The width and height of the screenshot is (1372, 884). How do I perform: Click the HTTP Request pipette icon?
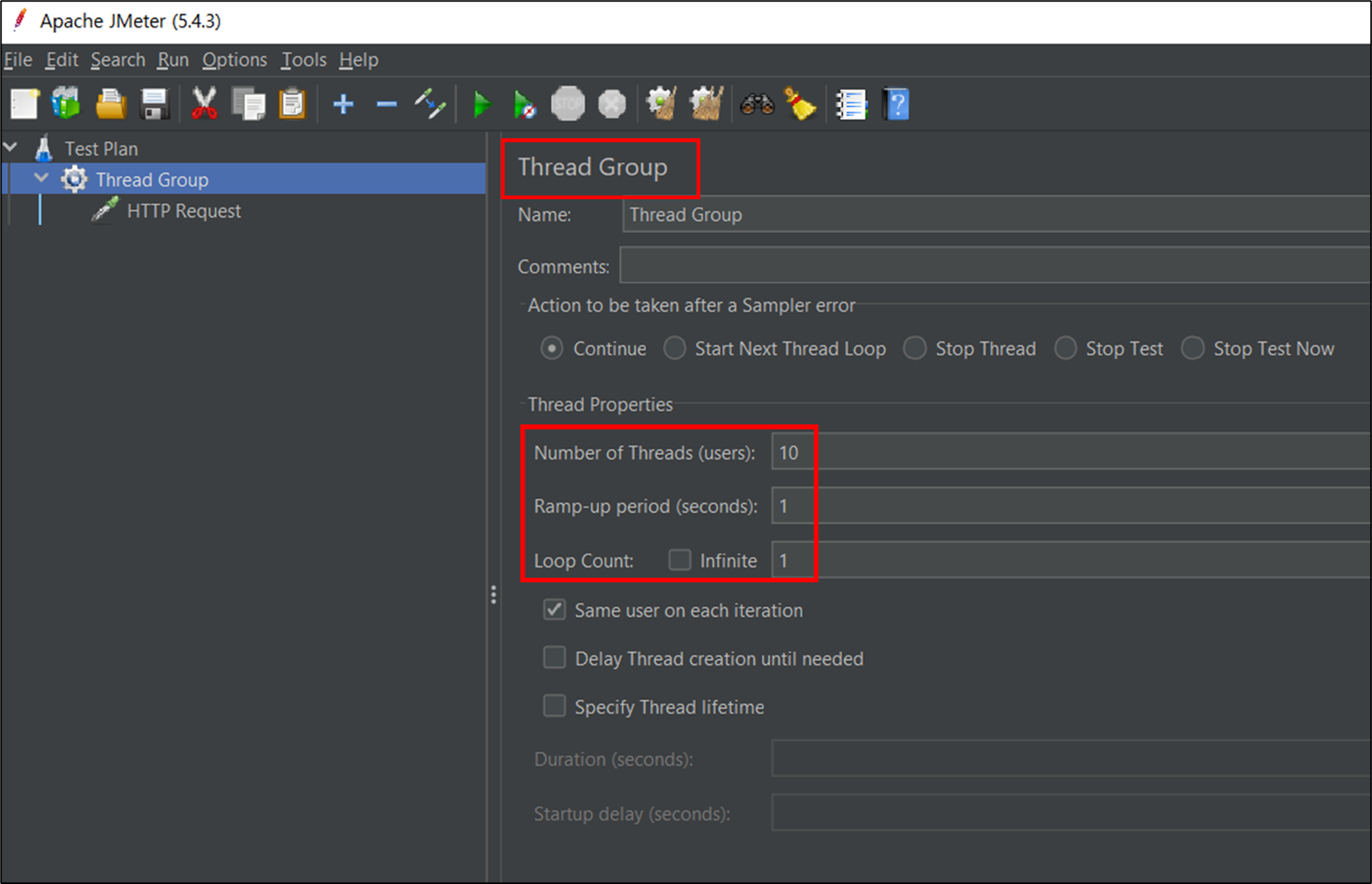click(104, 210)
